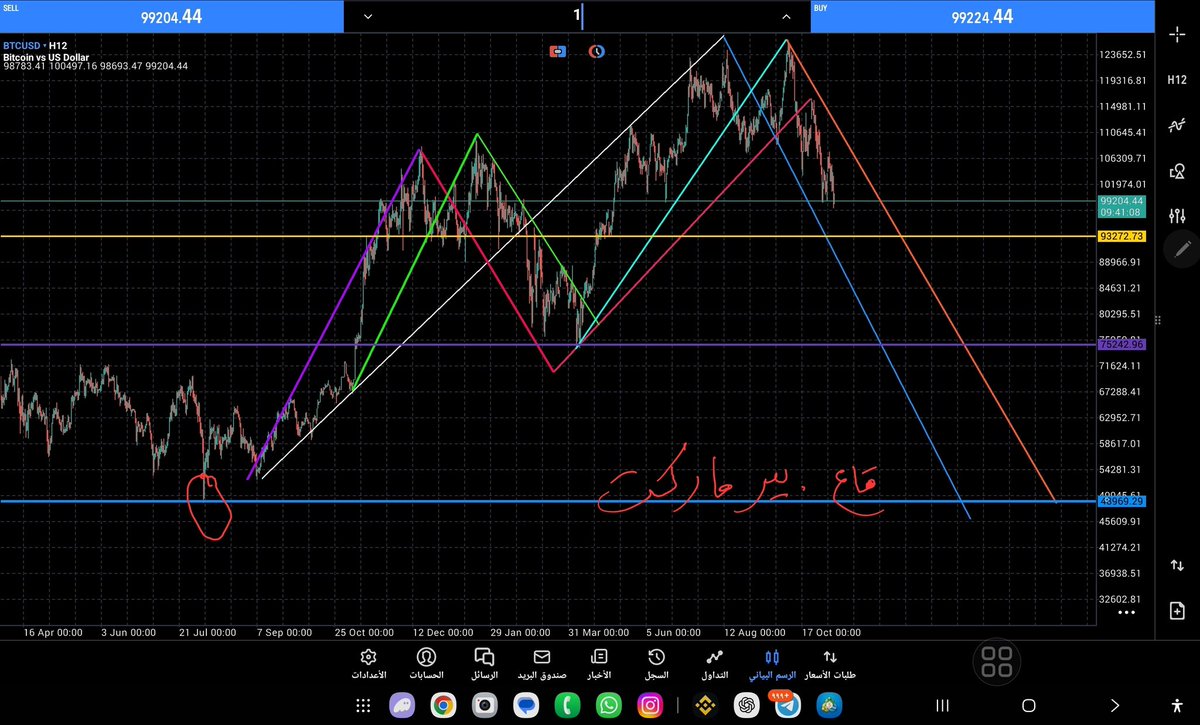Click the 25 Oct 00:00 date label
Viewport: 1200px width, 725px height.
click(365, 632)
